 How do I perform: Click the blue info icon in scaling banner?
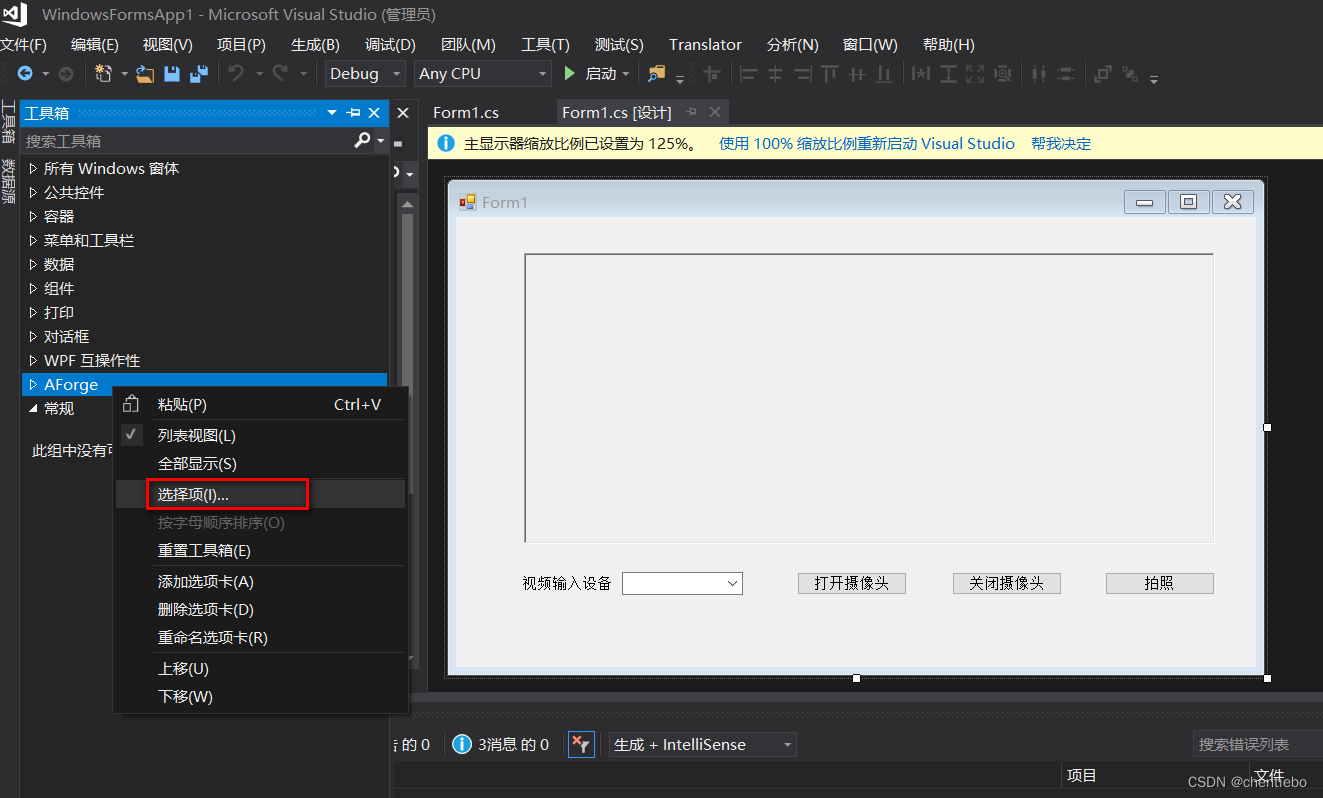coord(445,143)
